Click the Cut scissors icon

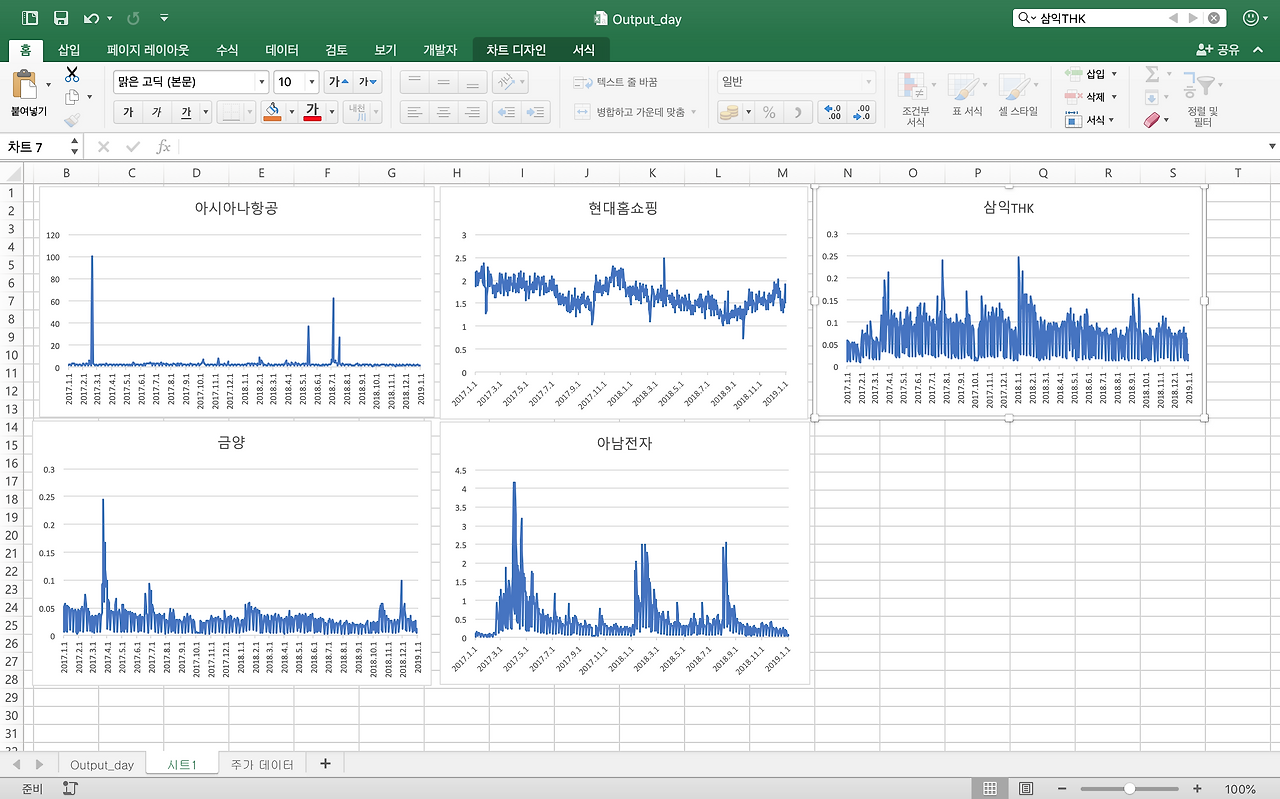click(x=72, y=74)
